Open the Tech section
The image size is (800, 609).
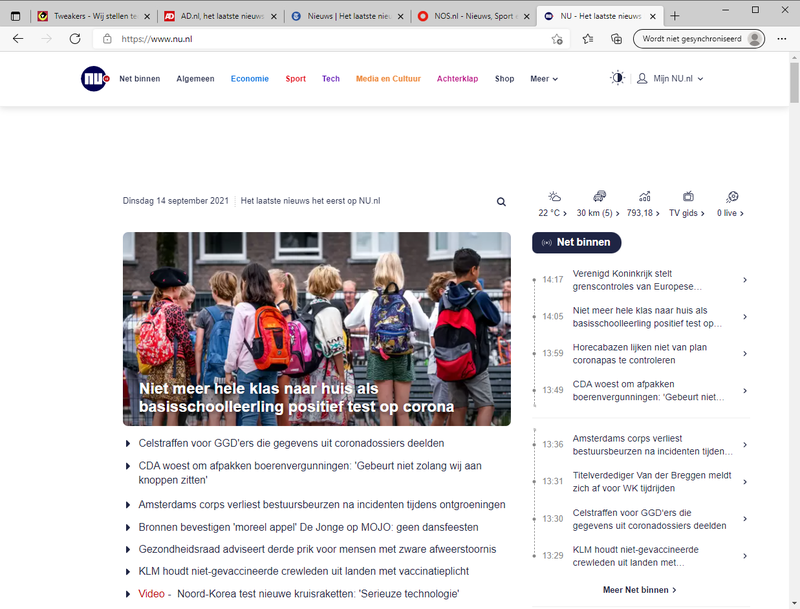point(331,79)
